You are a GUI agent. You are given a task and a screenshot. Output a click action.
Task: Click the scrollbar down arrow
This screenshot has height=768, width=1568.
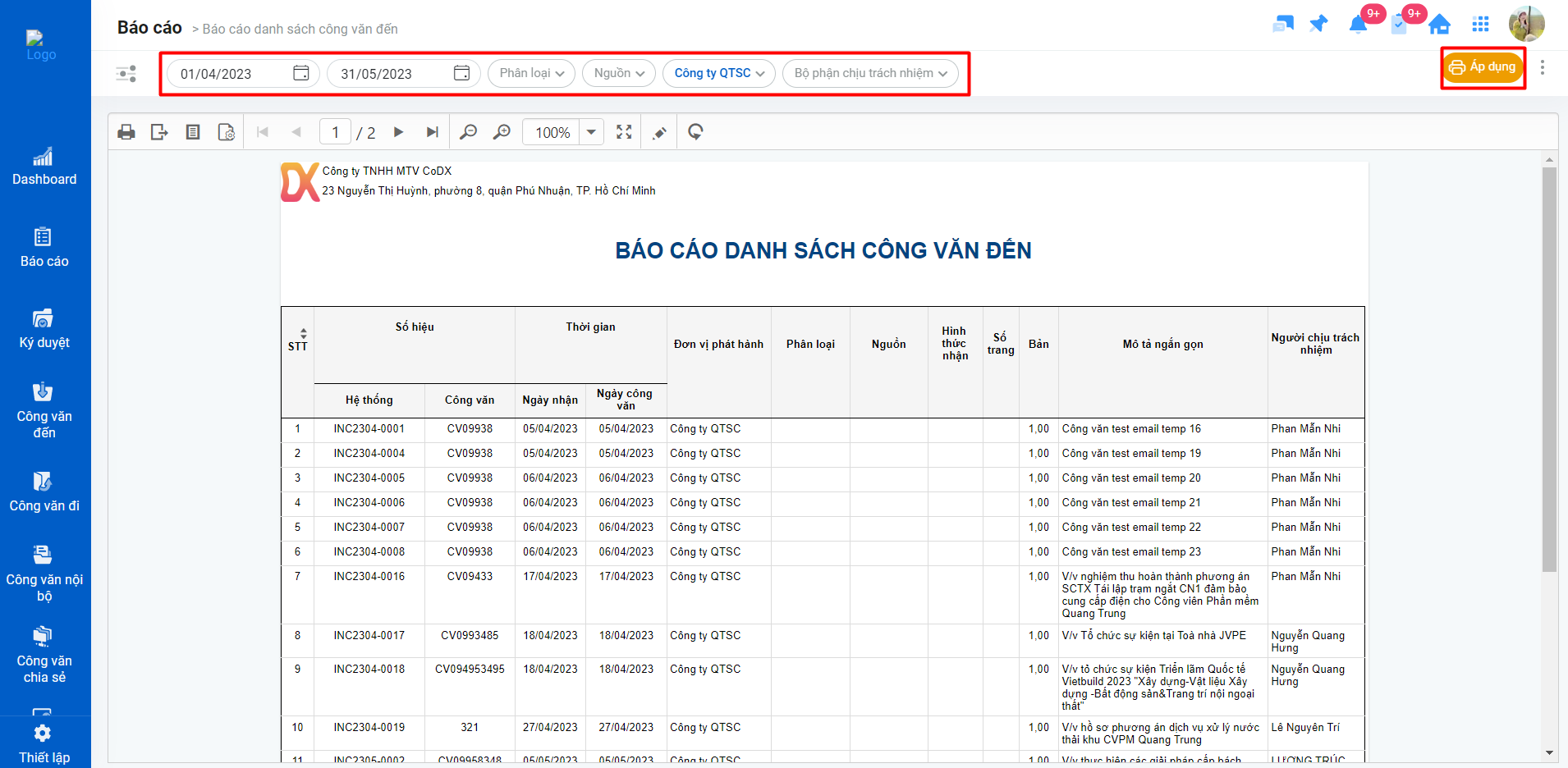click(x=1549, y=752)
